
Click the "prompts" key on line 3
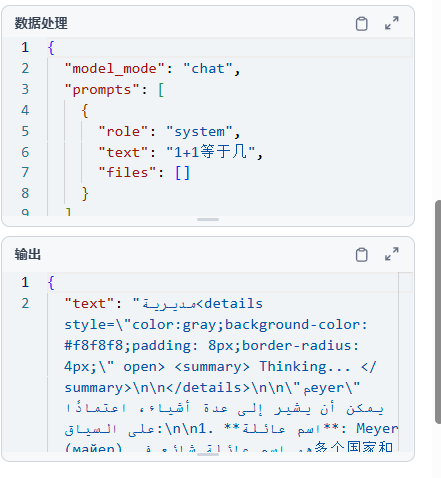[102, 90]
